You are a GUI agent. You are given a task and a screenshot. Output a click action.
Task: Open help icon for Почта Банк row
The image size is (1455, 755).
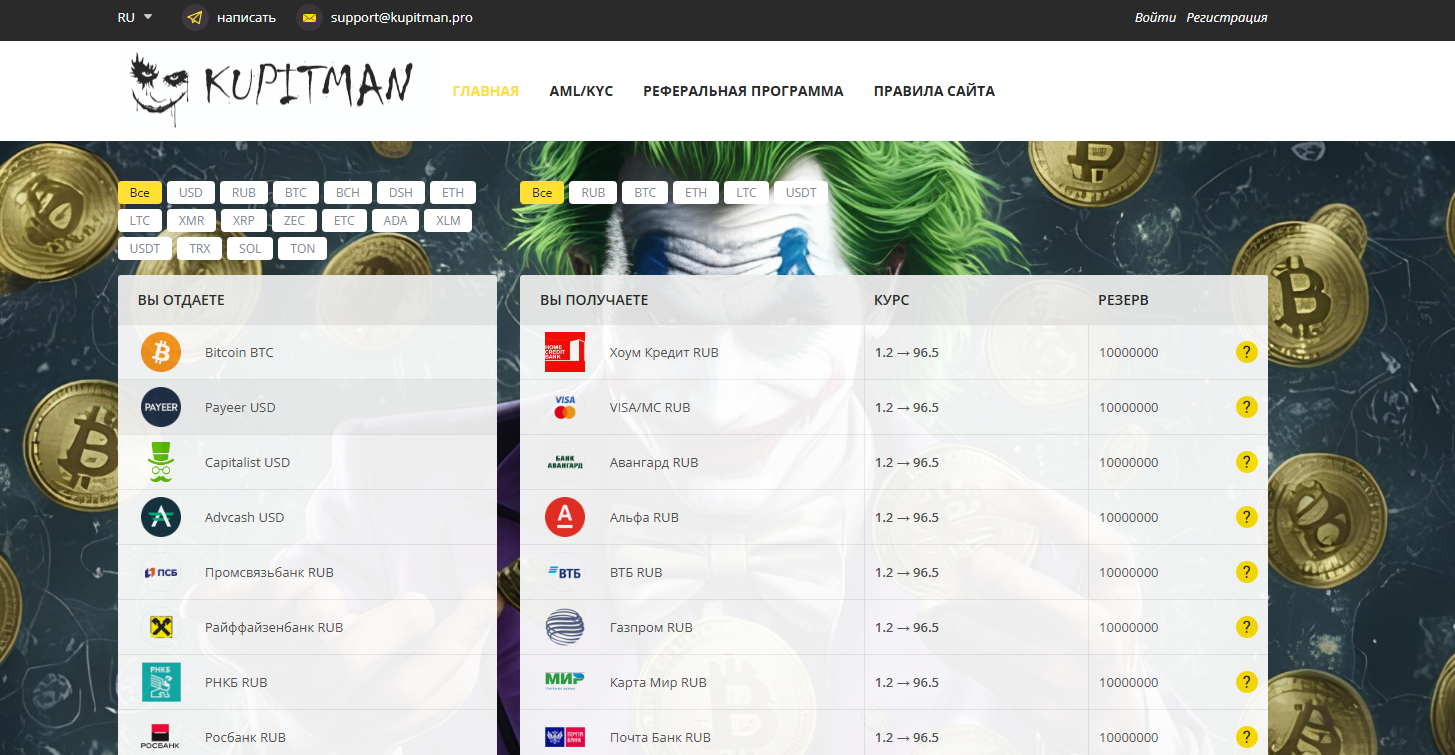[x=1246, y=737]
